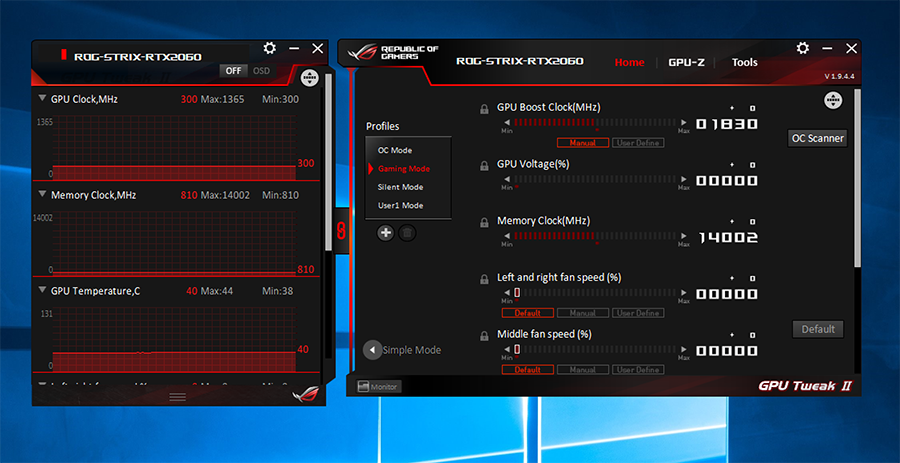The image size is (900, 463).
Task: Click the Left and right fan speed slider
Action: coord(595,293)
